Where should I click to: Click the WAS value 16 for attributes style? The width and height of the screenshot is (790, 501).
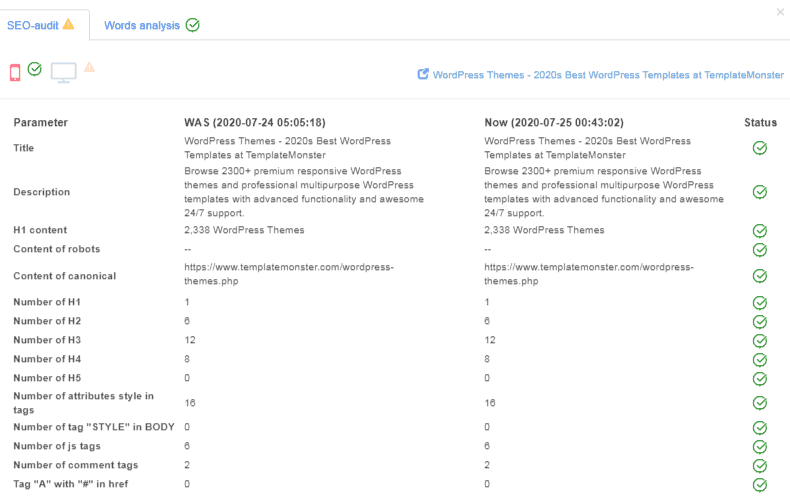(190, 403)
